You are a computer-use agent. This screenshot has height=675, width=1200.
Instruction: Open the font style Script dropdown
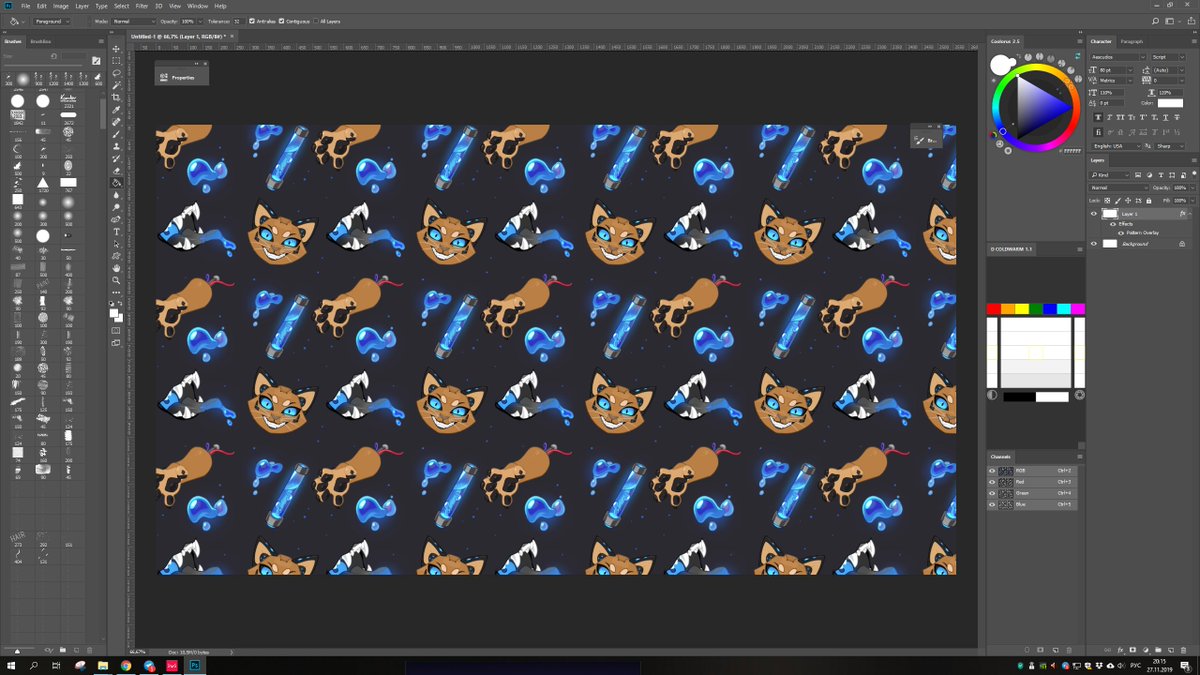point(1171,57)
